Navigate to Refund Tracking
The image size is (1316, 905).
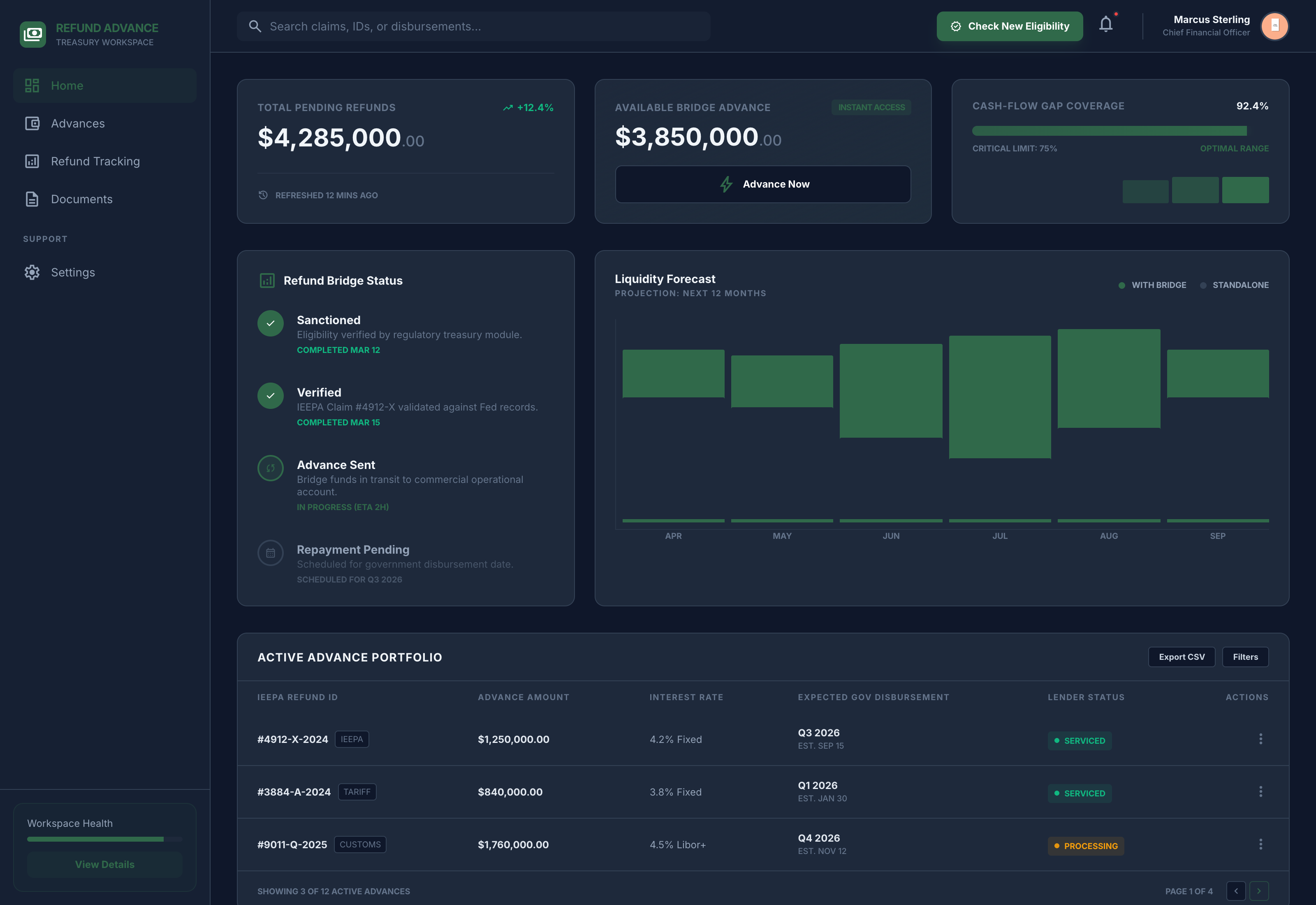95,162
